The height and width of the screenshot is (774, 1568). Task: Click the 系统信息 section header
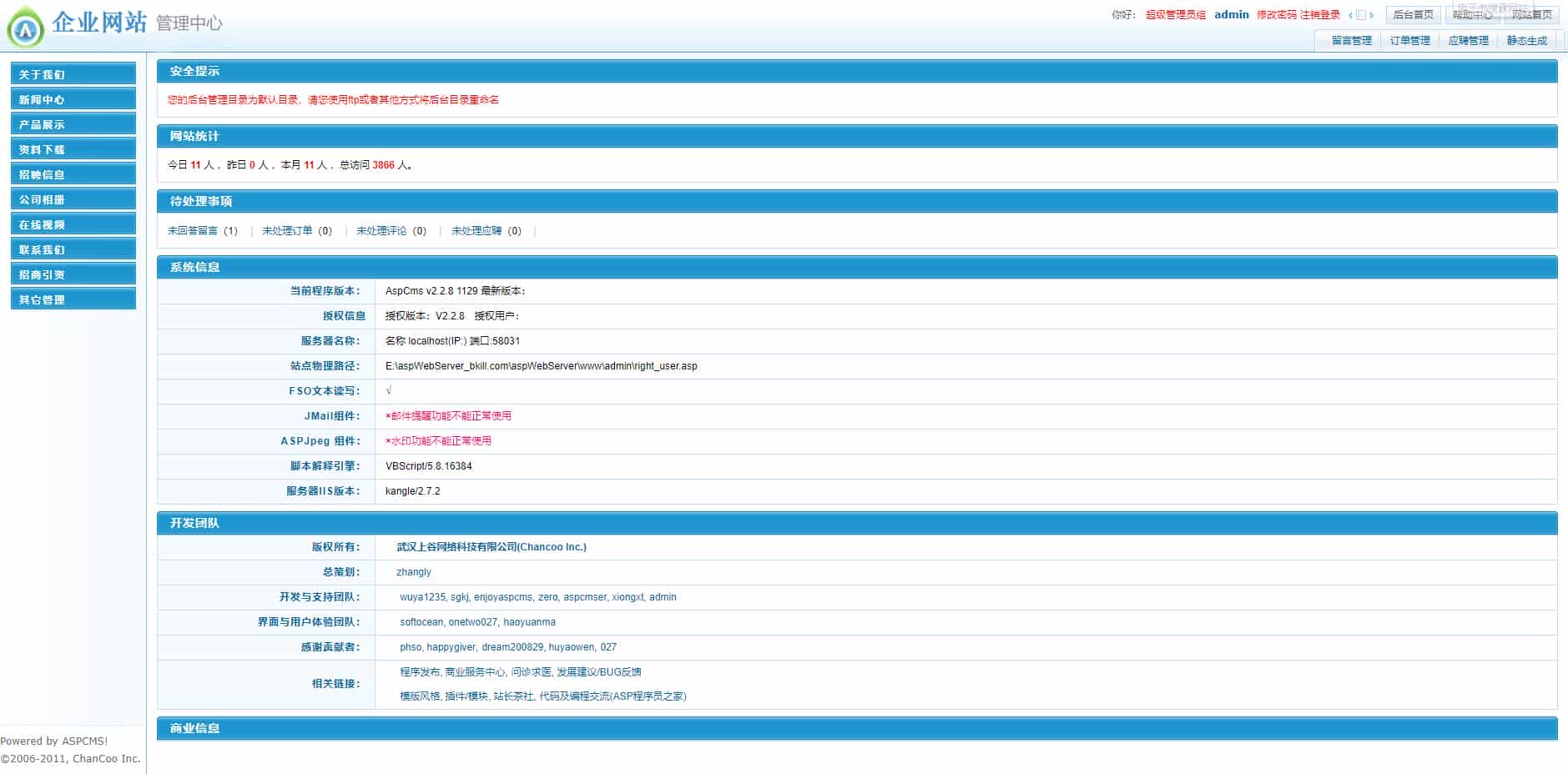pyautogui.click(x=857, y=268)
